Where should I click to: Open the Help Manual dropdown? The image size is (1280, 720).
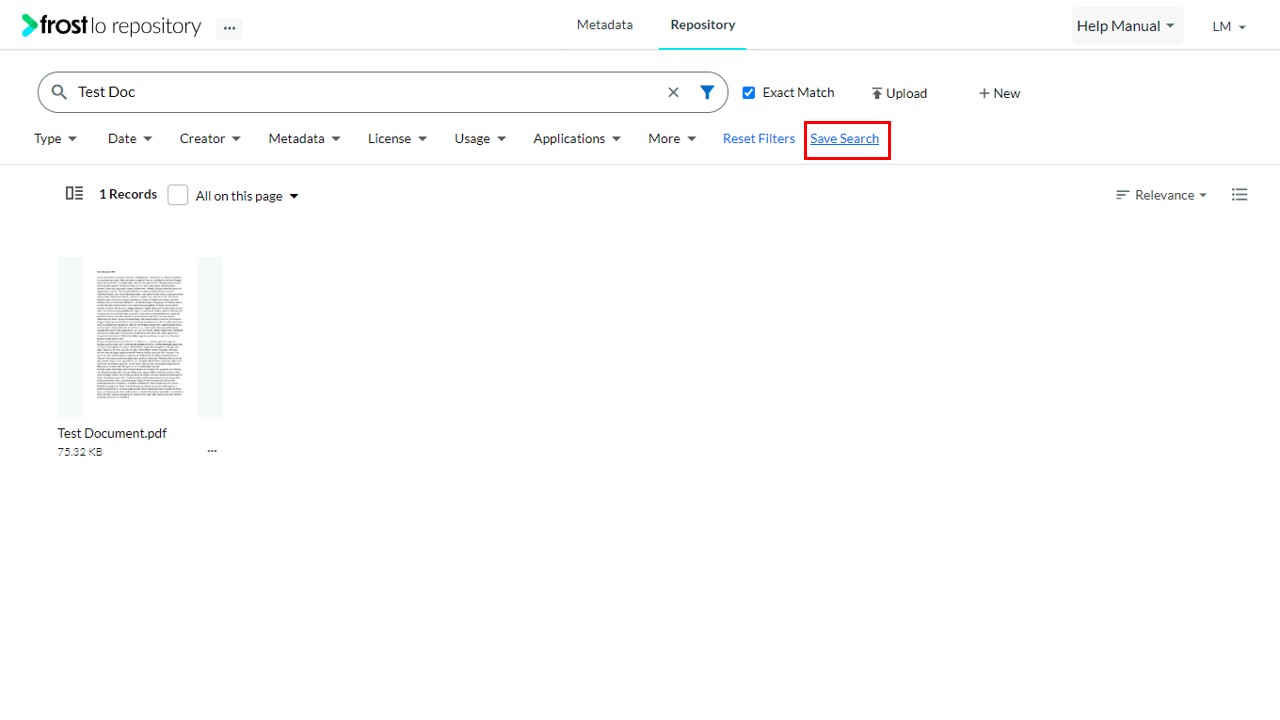[1127, 26]
